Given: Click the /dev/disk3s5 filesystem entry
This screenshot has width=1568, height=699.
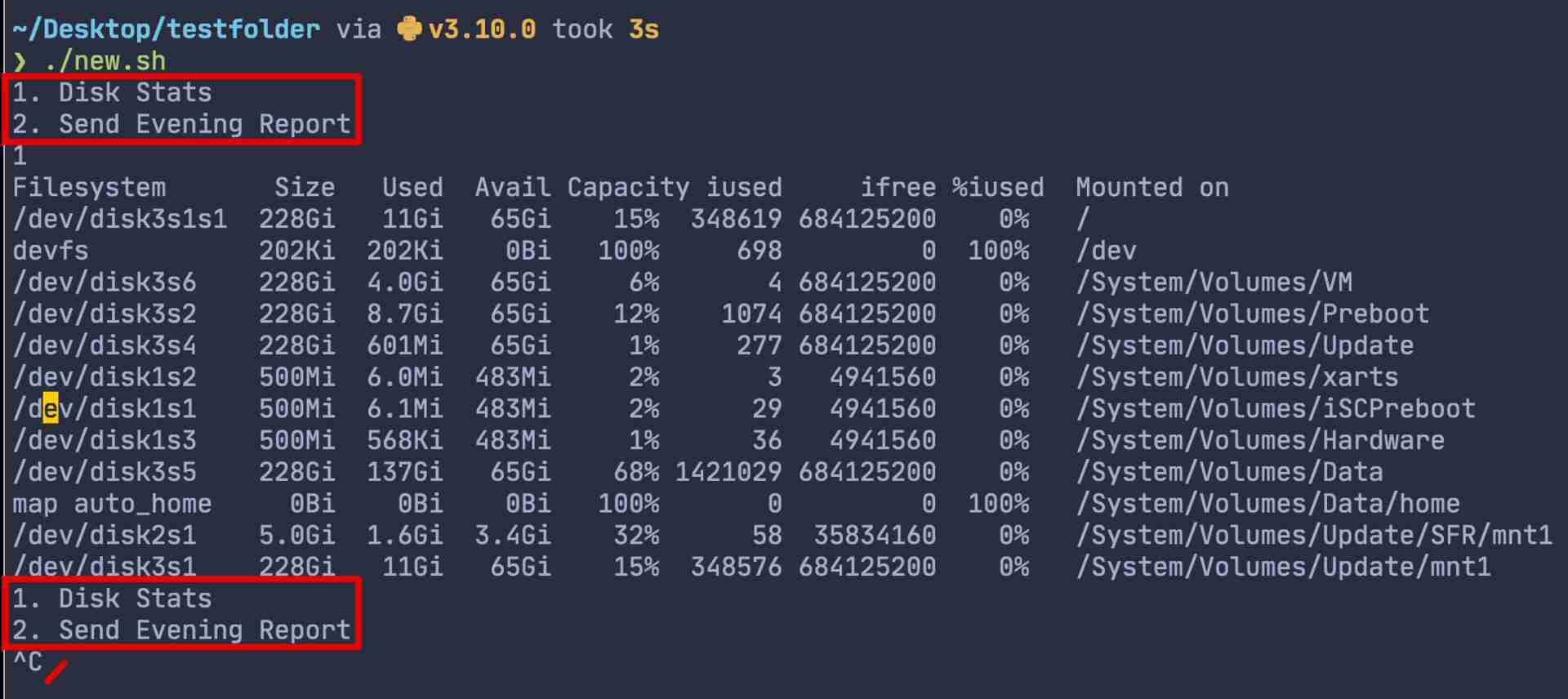Looking at the screenshot, I should click(x=105, y=472).
